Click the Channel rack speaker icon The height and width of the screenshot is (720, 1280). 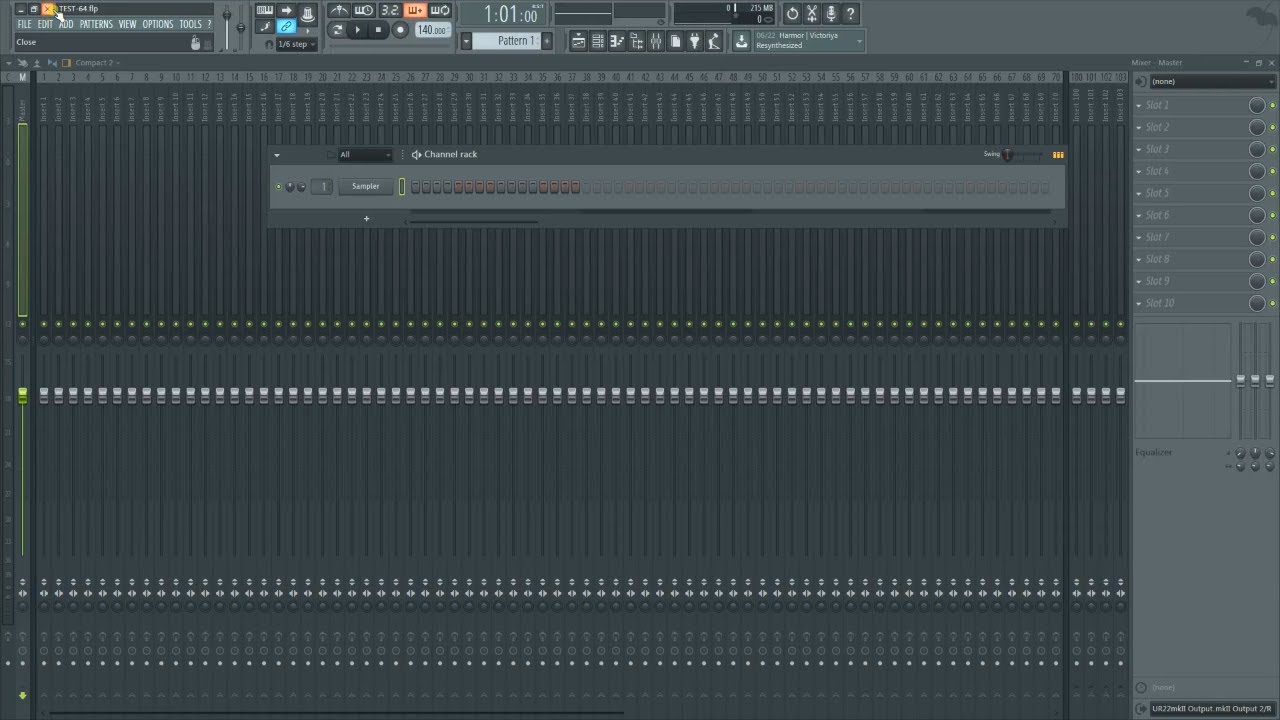coord(416,155)
